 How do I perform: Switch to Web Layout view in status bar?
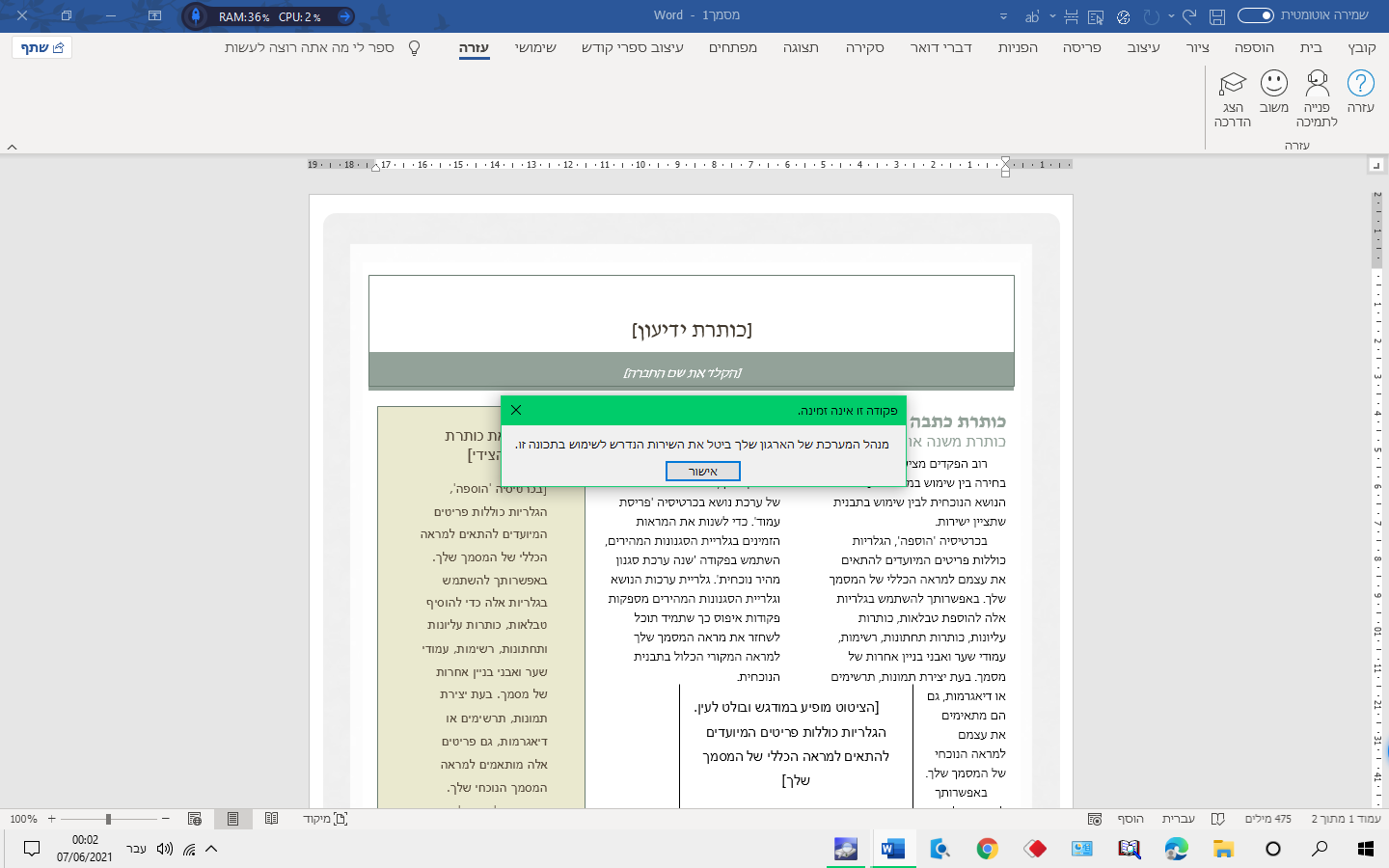coord(195,819)
